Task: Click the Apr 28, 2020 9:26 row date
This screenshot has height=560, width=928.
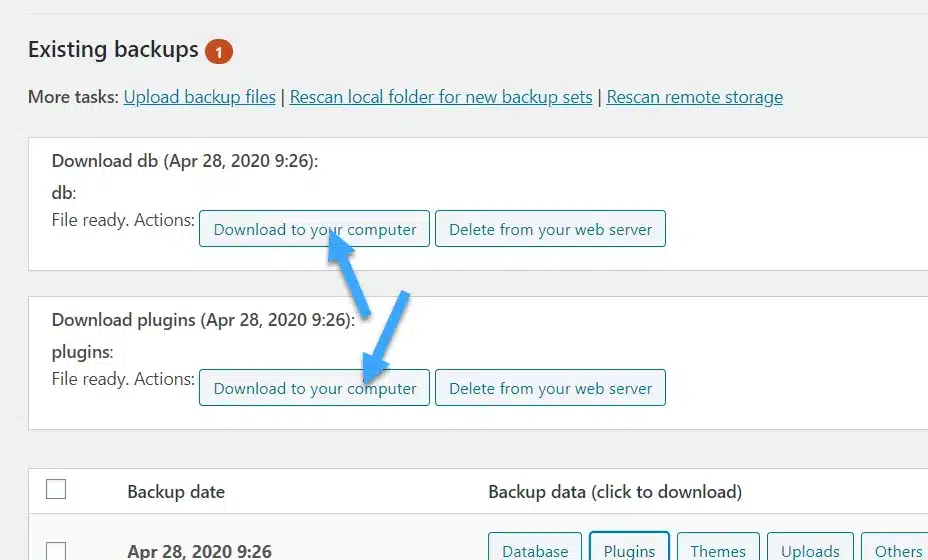Action: click(x=199, y=551)
